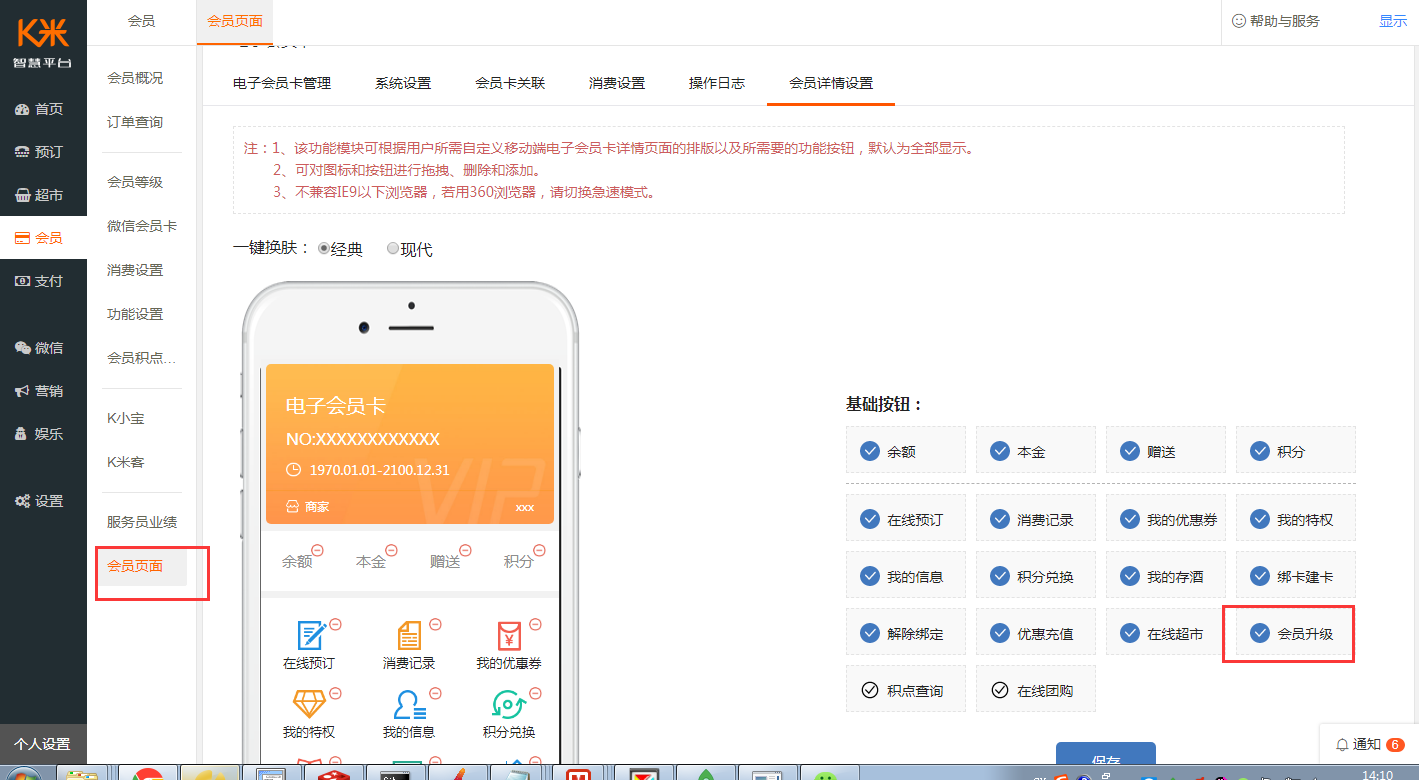Open 首页 in the dark sidebar
The width and height of the screenshot is (1419, 780).
point(40,109)
